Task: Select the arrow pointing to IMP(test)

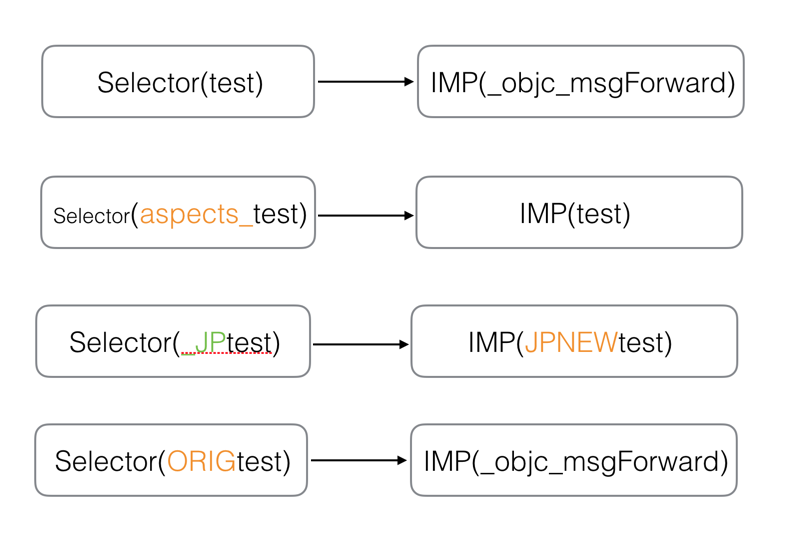Action: [x=365, y=215]
